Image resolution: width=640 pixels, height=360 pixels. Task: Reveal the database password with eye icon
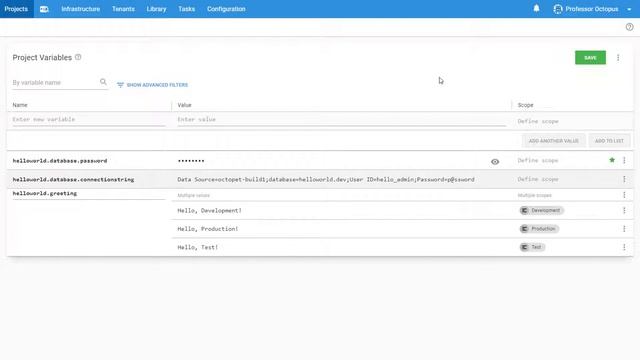point(495,162)
